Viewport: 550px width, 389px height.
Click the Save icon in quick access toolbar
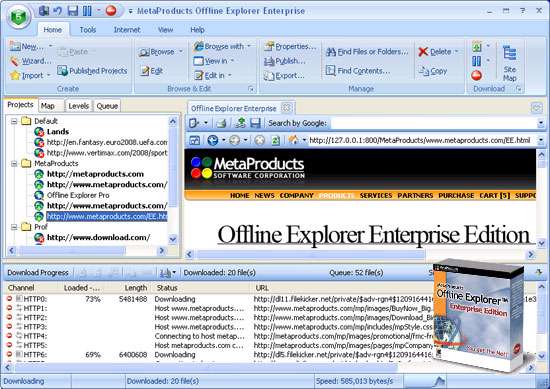tap(73, 11)
